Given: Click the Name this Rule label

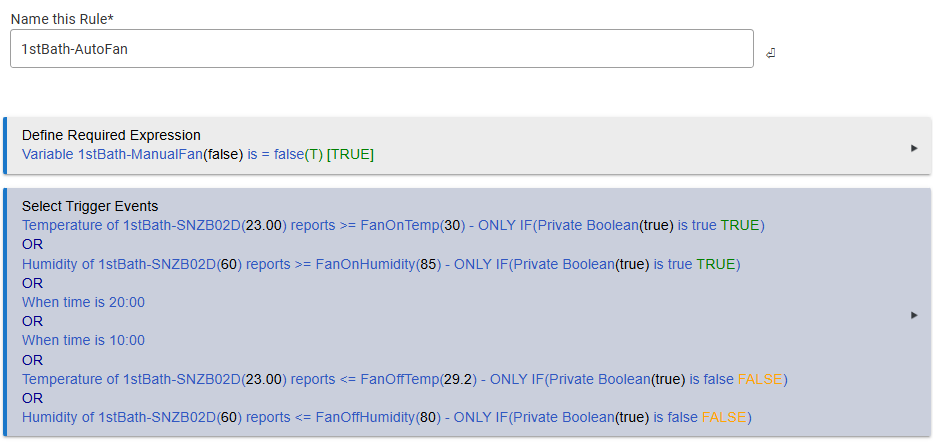Looking at the screenshot, I should click(x=62, y=19).
